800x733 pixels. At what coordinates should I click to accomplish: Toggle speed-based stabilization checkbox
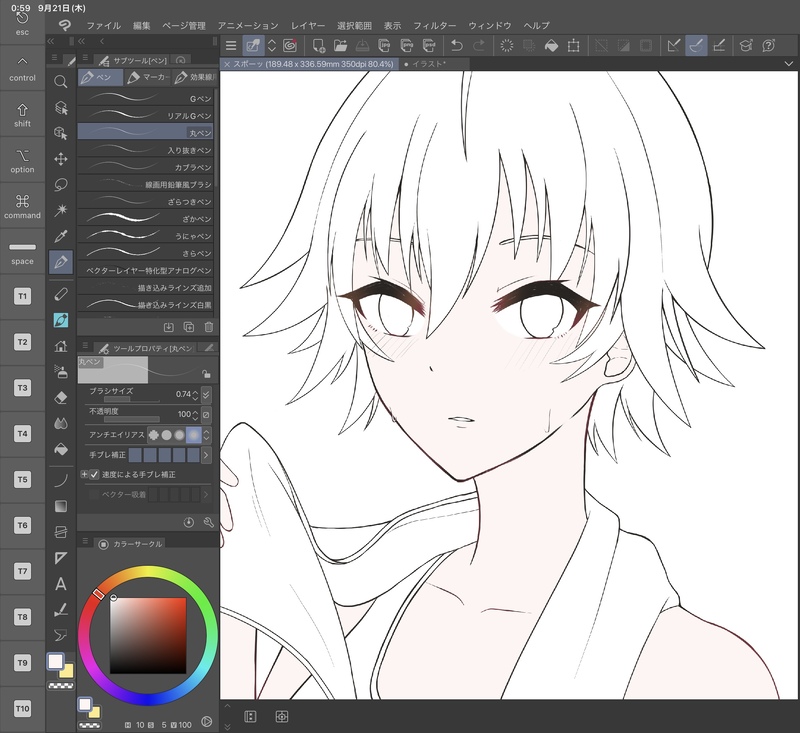[94, 474]
